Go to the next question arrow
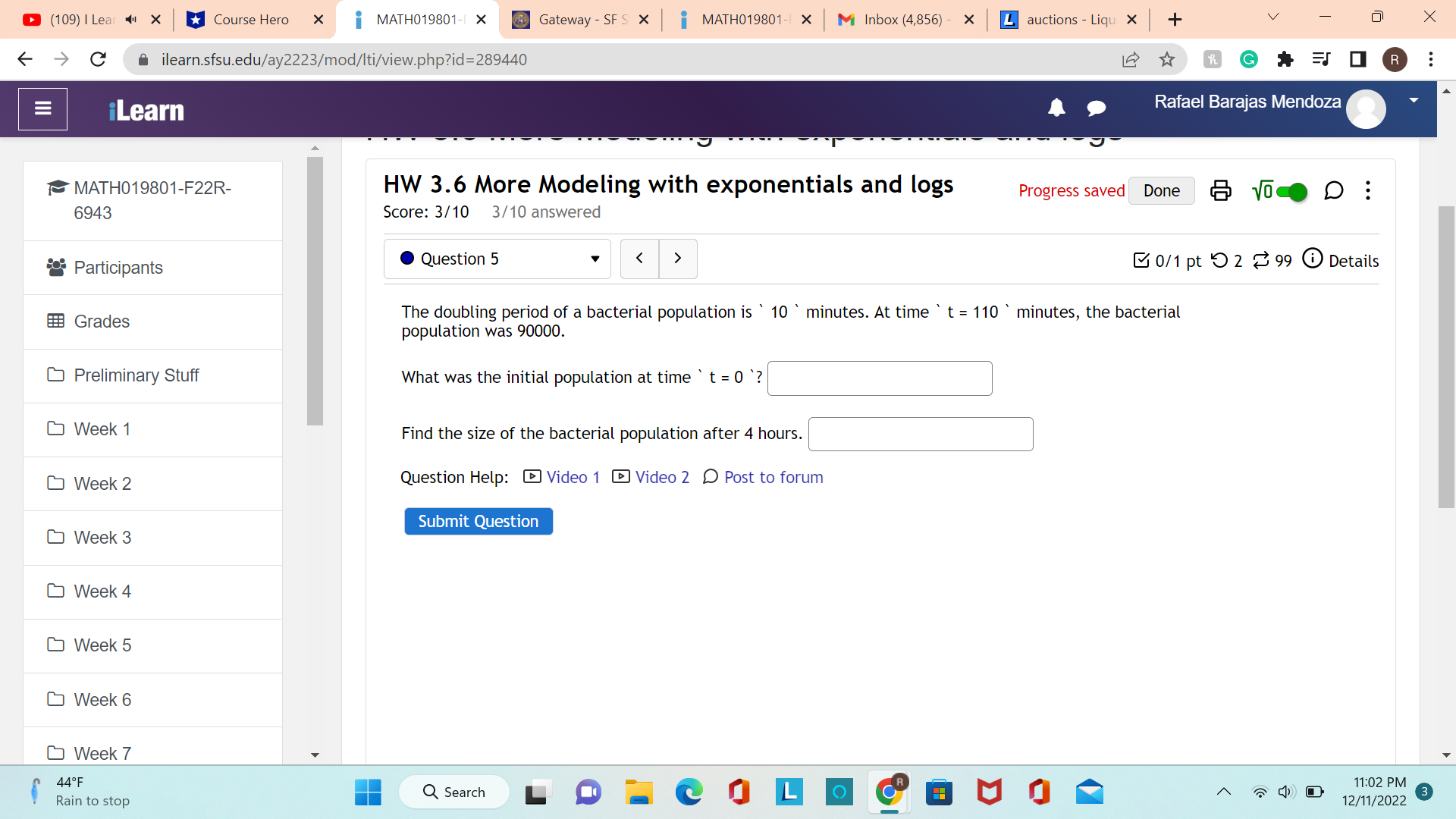Image resolution: width=1456 pixels, height=819 pixels. pos(678,259)
